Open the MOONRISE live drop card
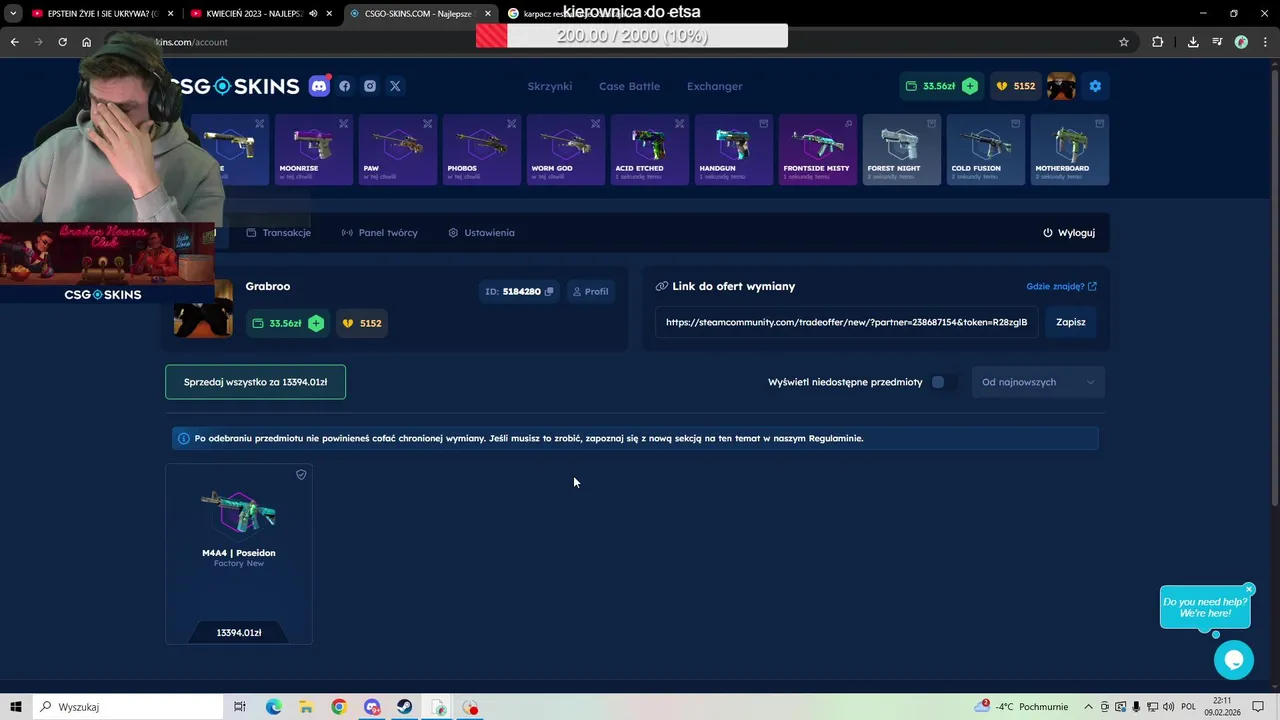Viewport: 1280px width, 720px height. coord(314,150)
